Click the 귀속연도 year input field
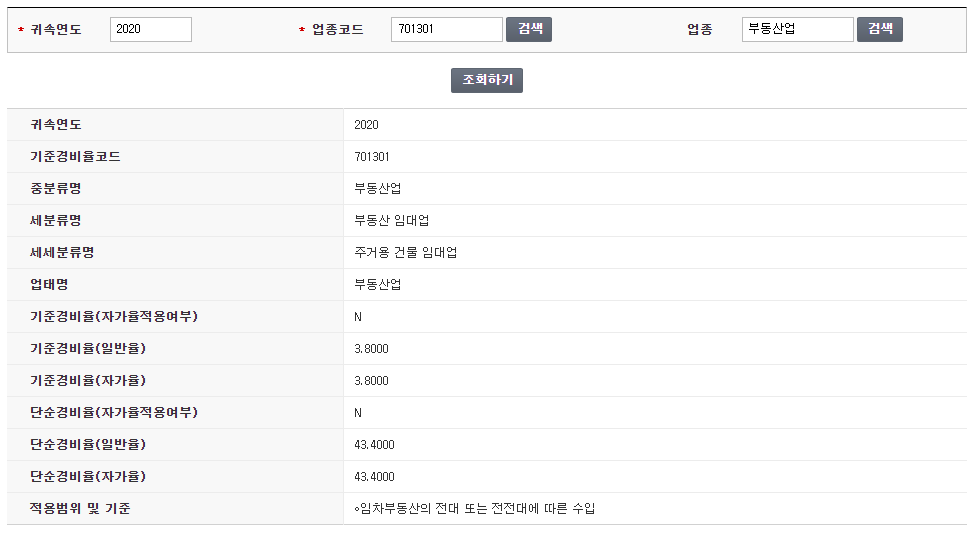Image resolution: width=978 pixels, height=535 pixels. (150, 29)
